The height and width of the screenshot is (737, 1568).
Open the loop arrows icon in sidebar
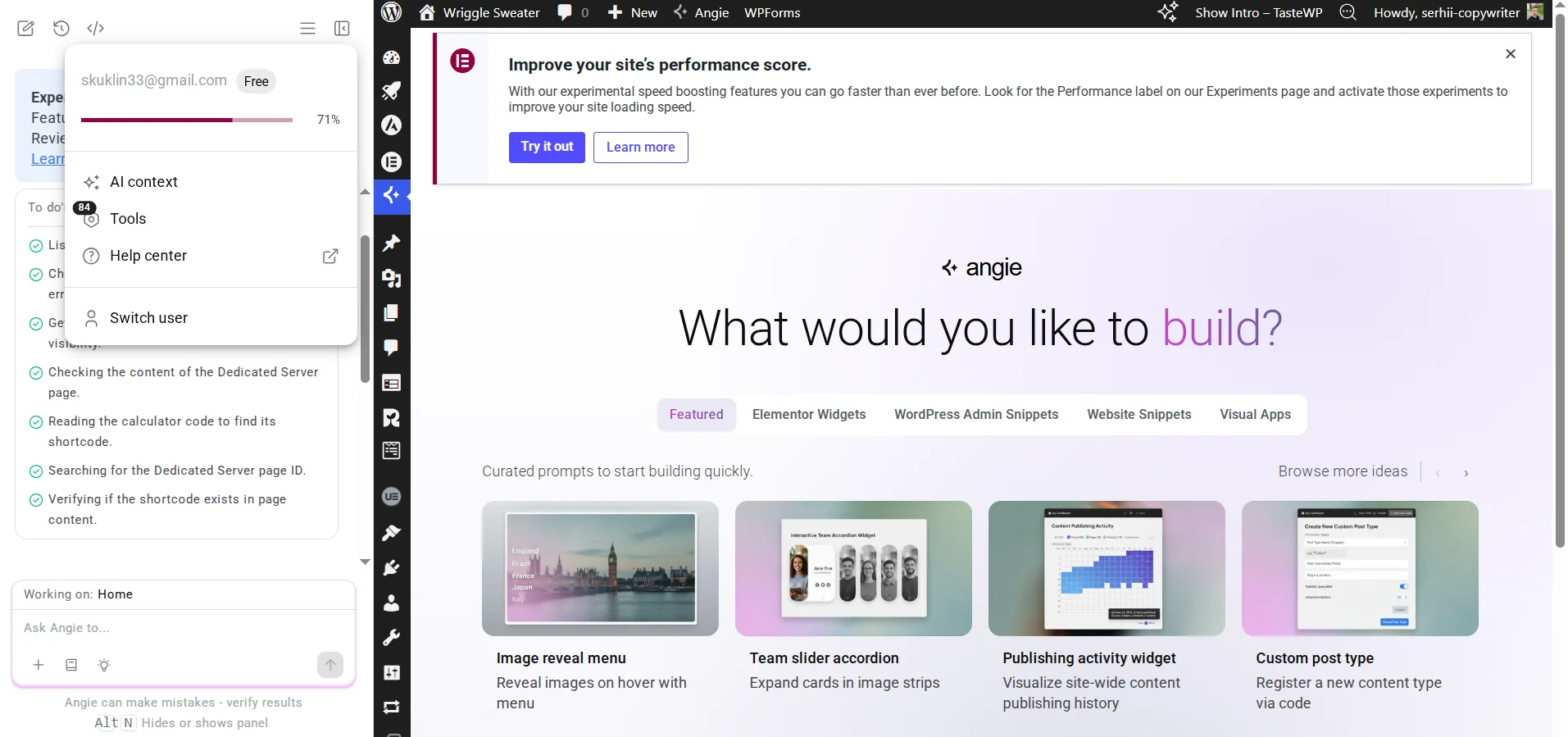pyautogui.click(x=392, y=707)
